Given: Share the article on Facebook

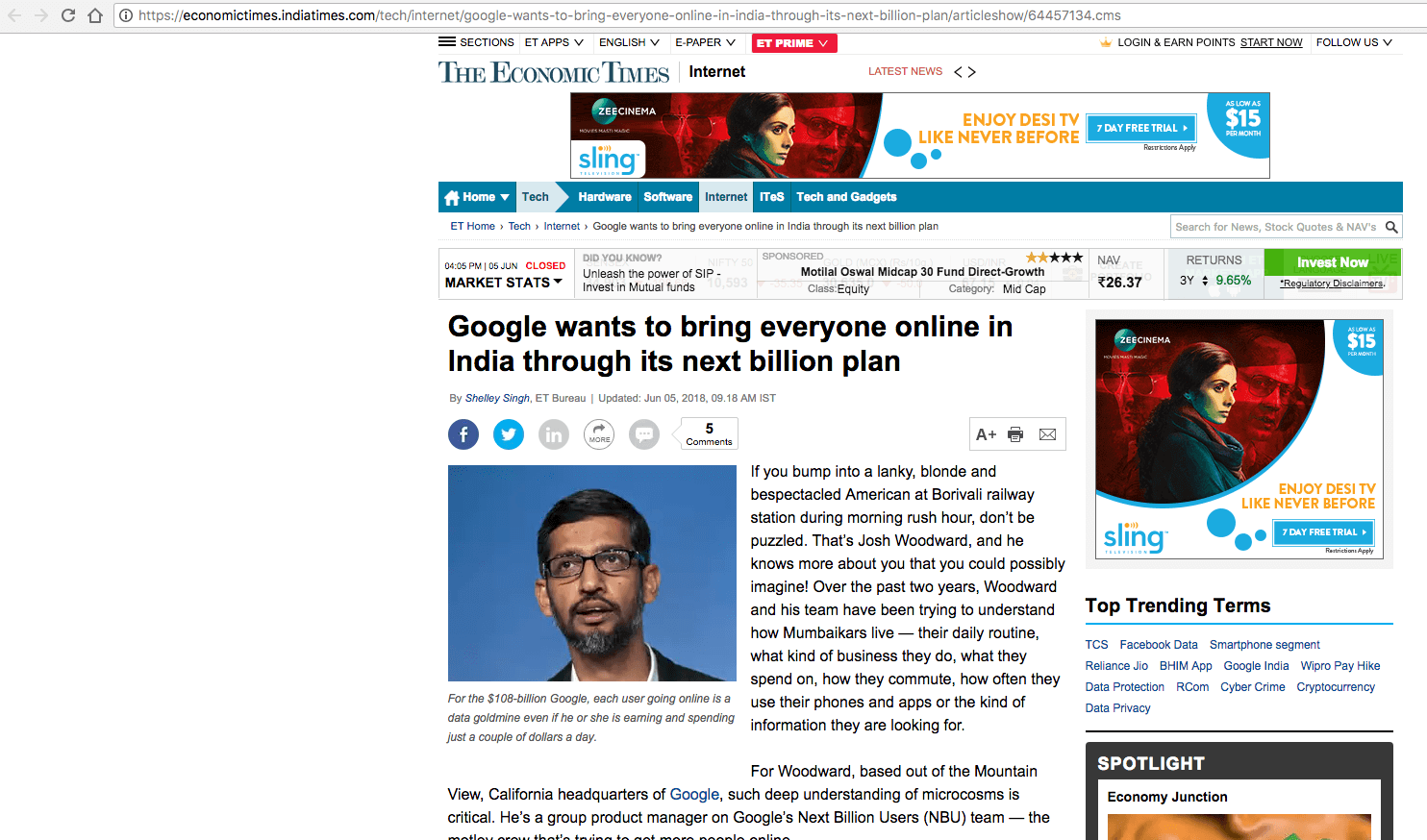Looking at the screenshot, I should (x=463, y=433).
